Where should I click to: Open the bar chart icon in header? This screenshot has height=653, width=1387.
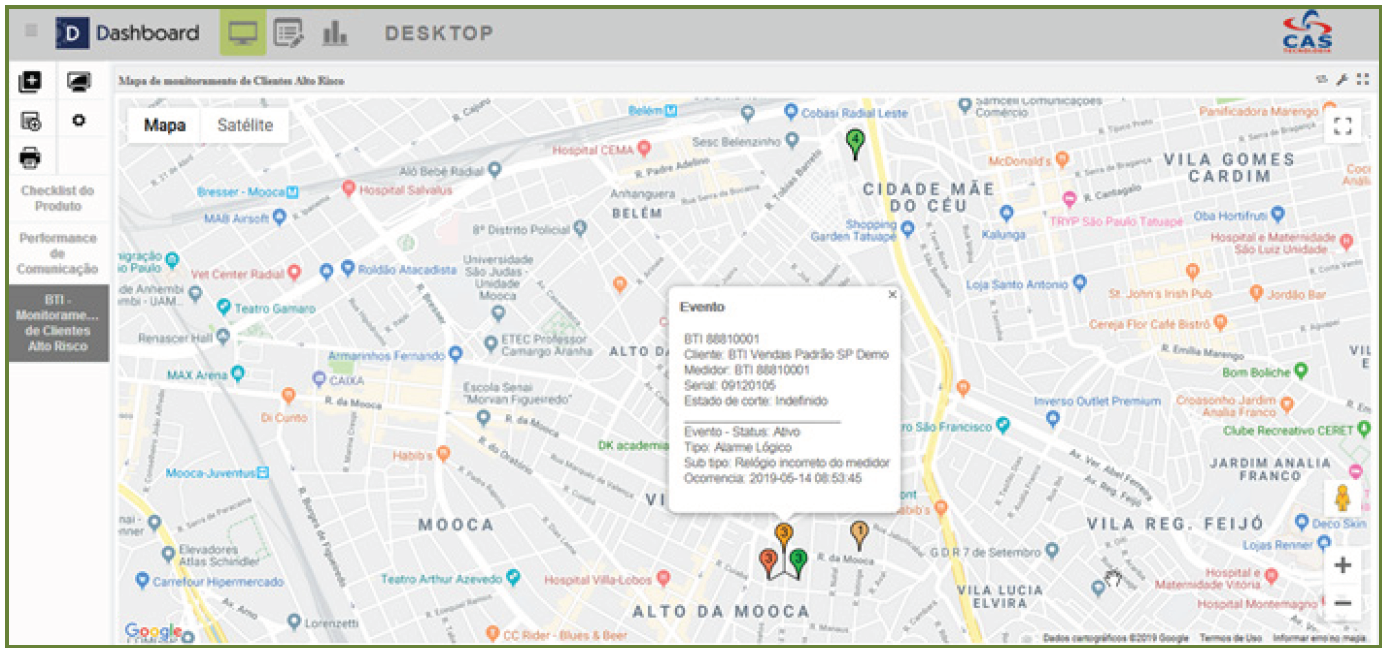pos(335,33)
